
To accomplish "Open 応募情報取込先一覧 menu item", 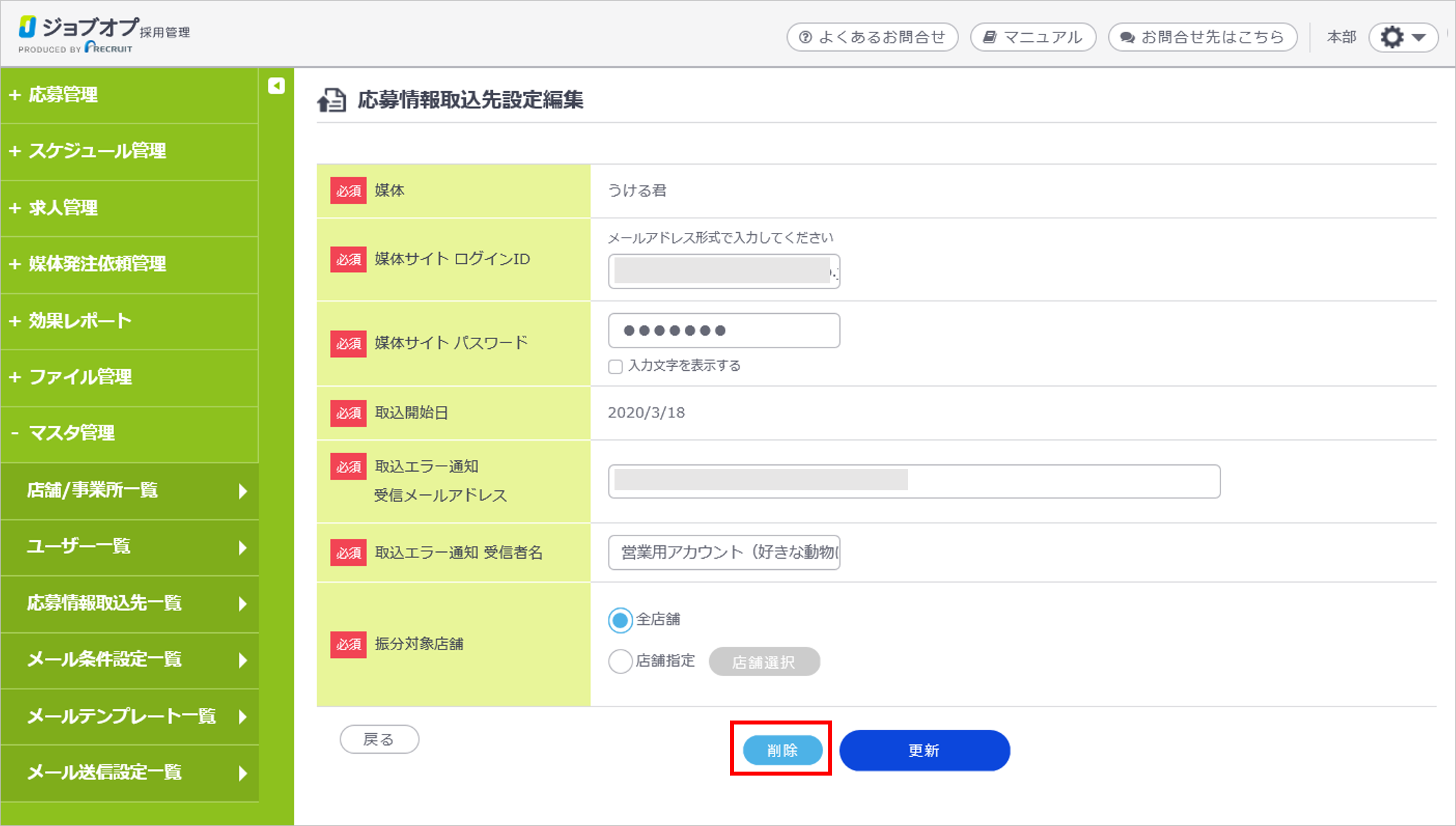I will (104, 603).
